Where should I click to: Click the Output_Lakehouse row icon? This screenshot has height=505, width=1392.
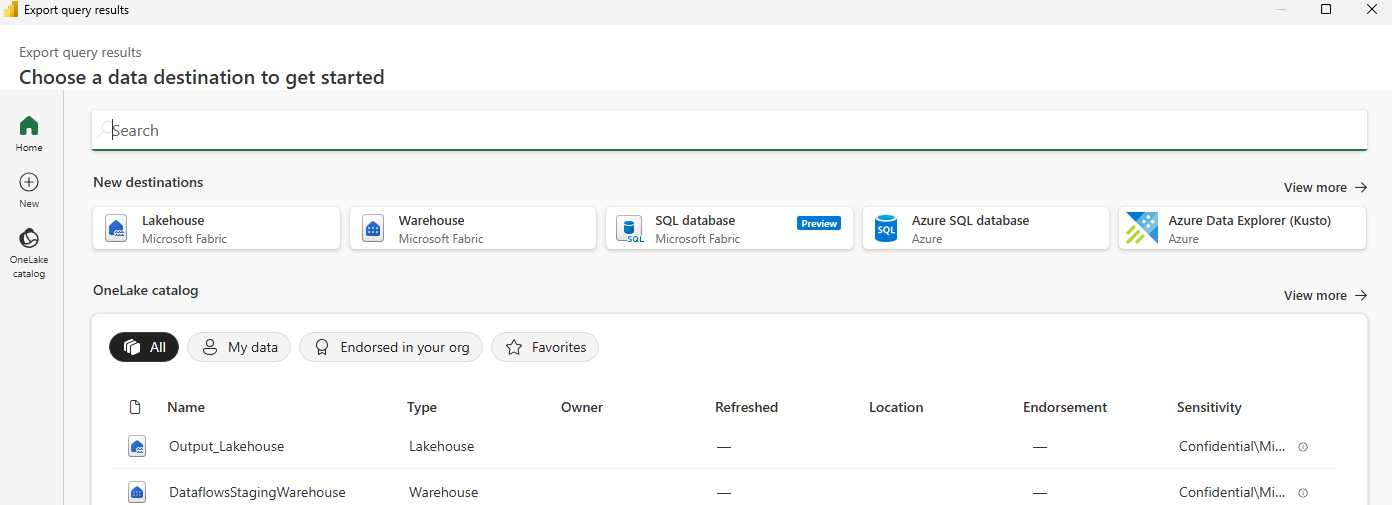(x=137, y=447)
